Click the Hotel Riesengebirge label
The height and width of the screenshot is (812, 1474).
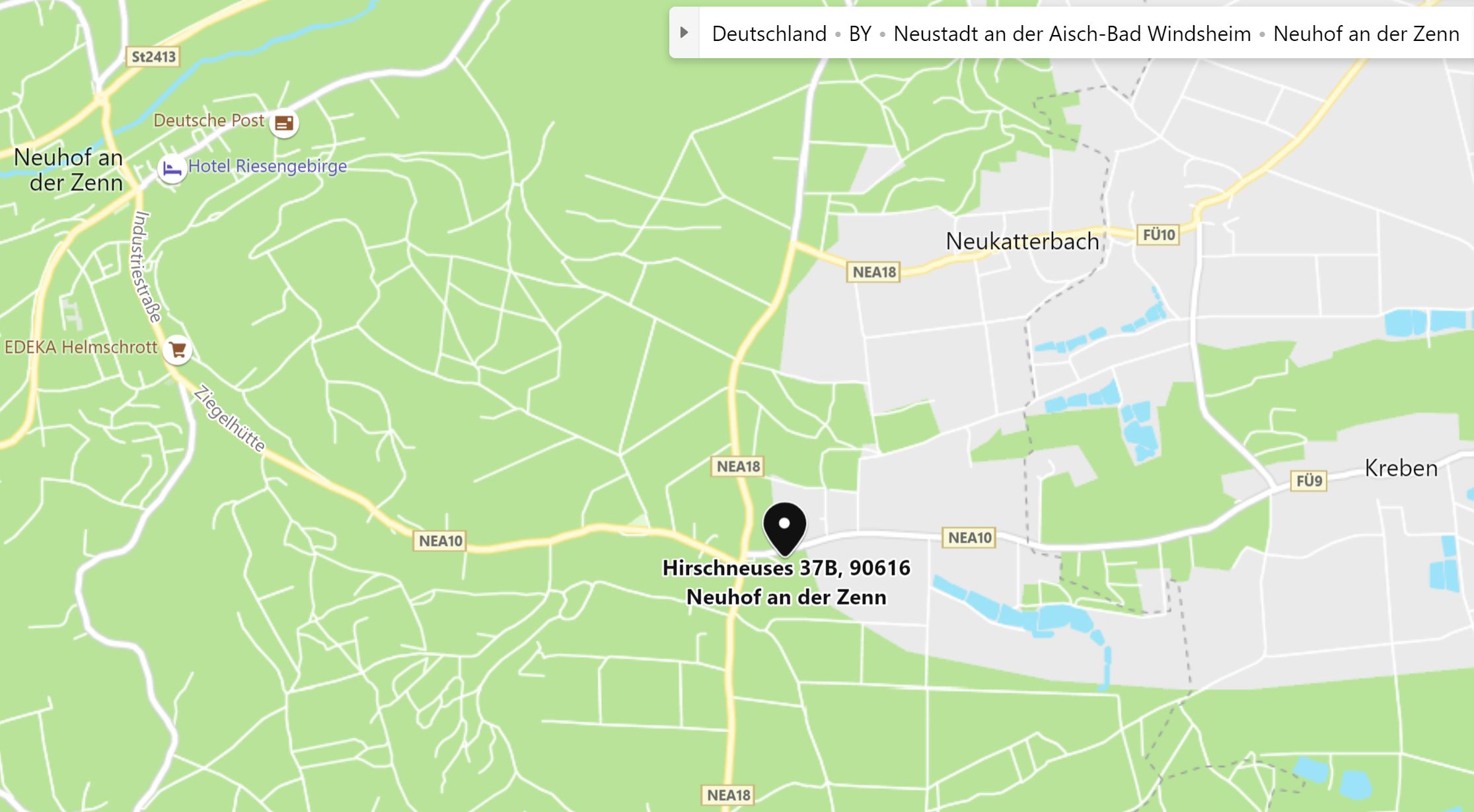tap(268, 166)
